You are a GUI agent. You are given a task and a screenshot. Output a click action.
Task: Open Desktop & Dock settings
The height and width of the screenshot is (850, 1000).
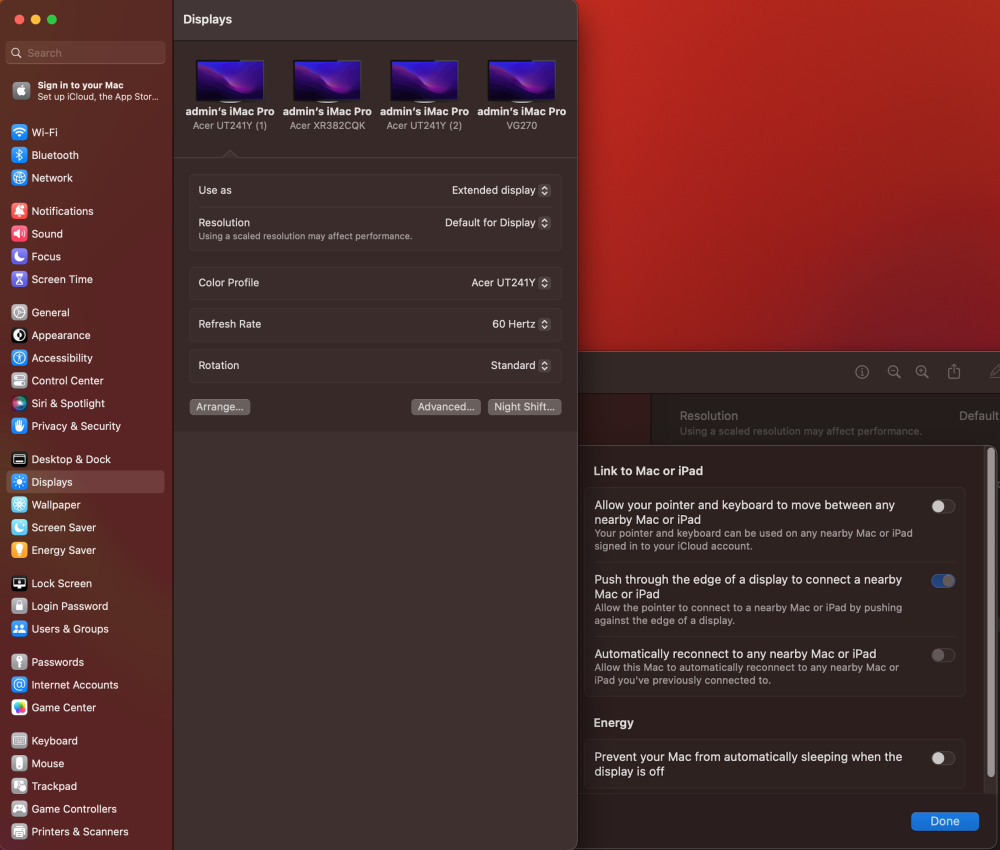coord(85,459)
